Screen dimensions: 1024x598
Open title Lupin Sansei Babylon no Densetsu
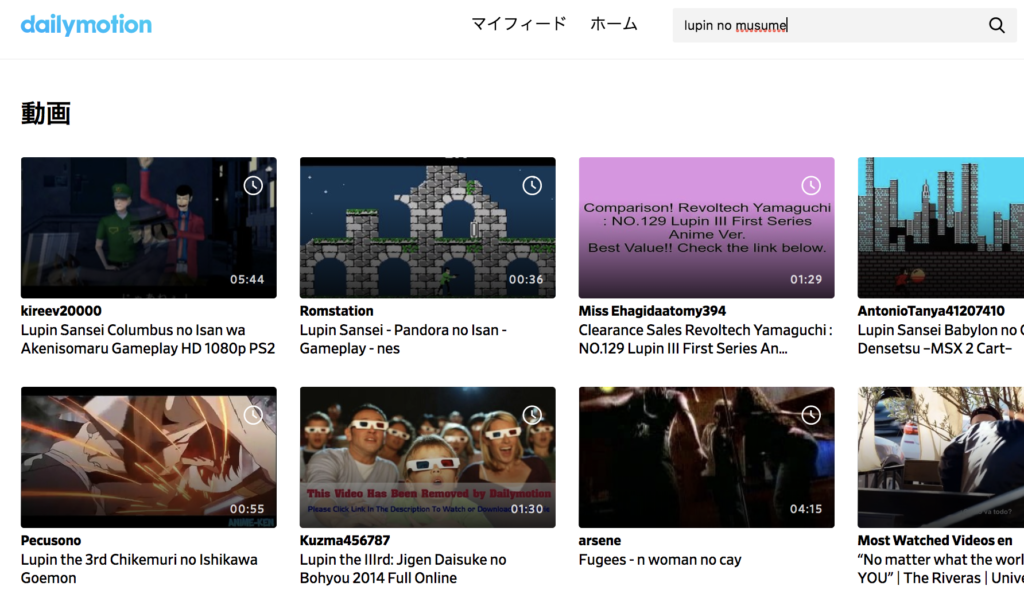pyautogui.click(x=941, y=339)
